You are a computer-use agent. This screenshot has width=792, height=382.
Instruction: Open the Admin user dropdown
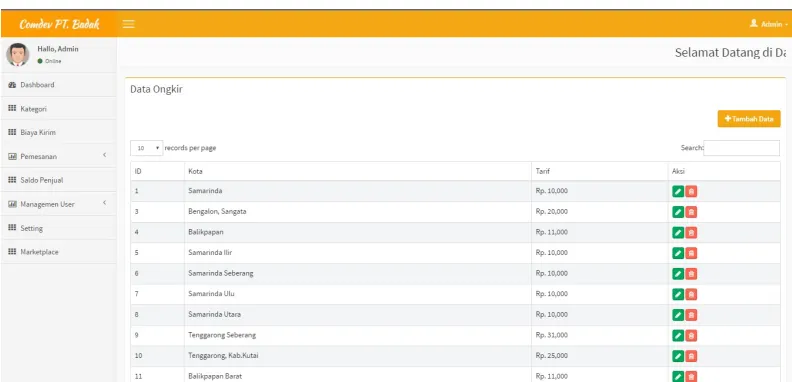click(x=768, y=24)
